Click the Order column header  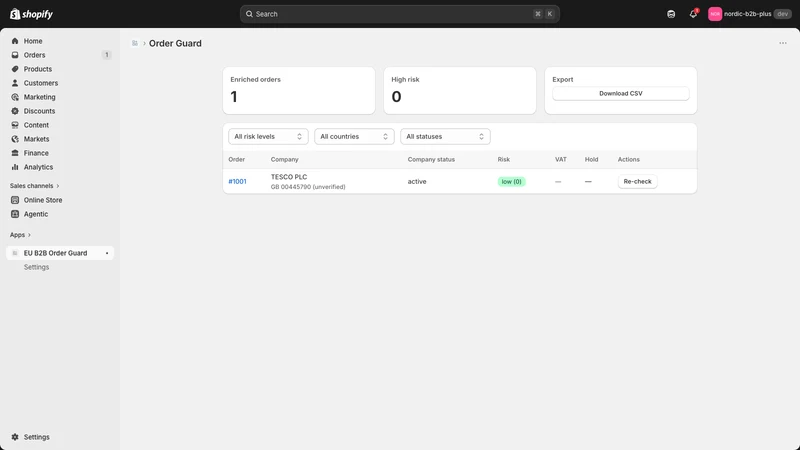click(x=236, y=159)
